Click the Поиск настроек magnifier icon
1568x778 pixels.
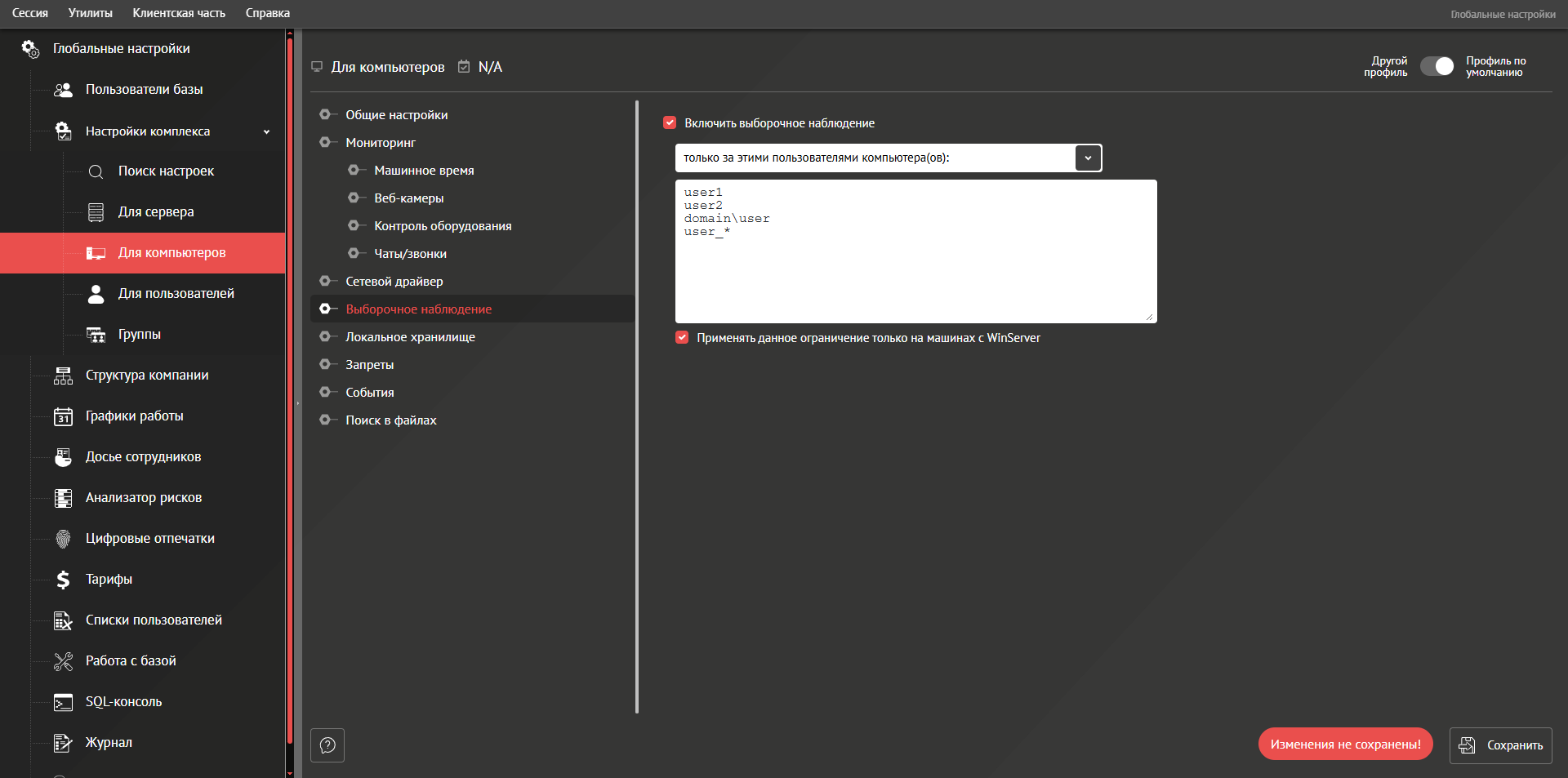(96, 171)
